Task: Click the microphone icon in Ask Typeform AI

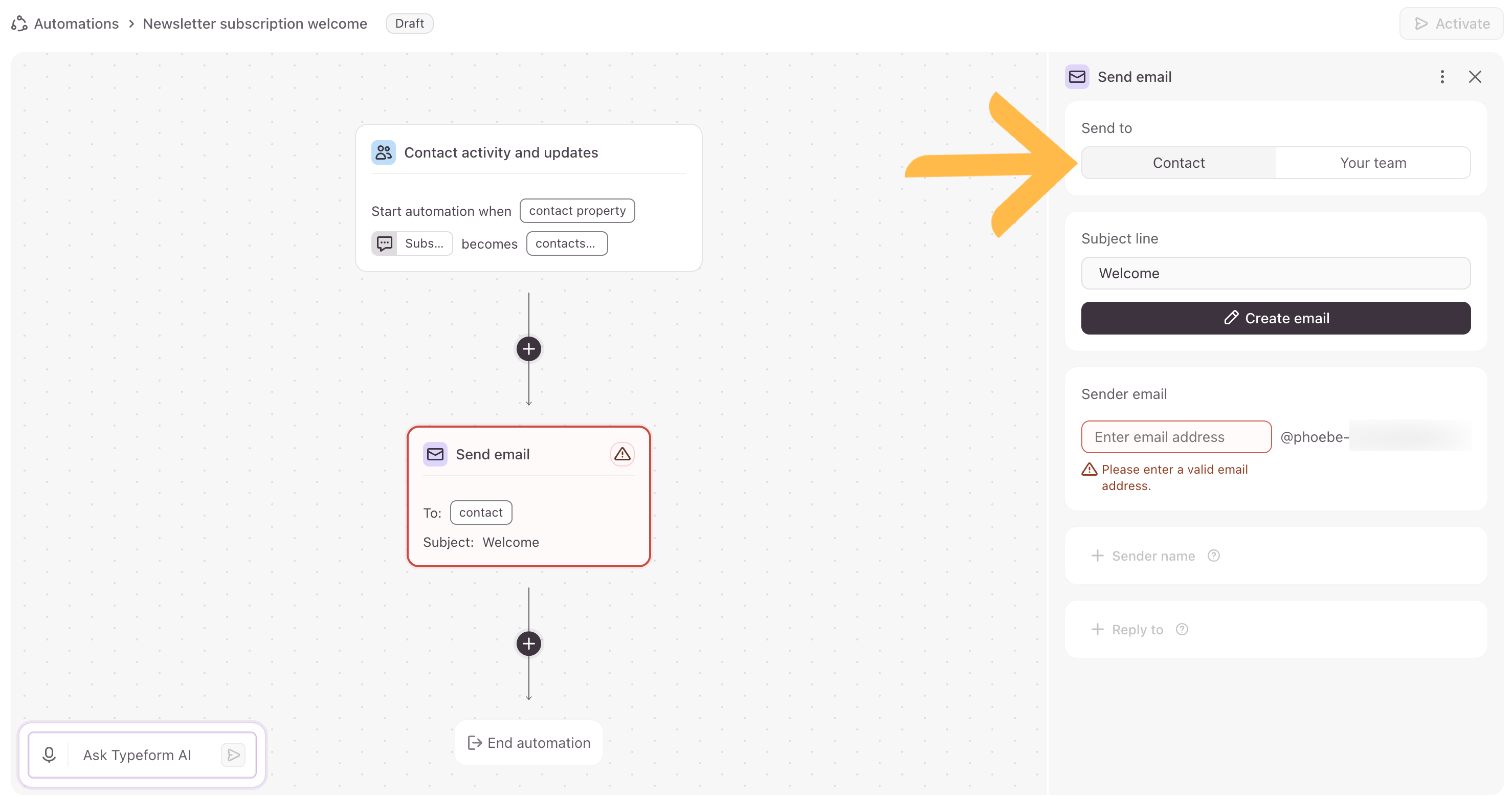Action: click(49, 754)
